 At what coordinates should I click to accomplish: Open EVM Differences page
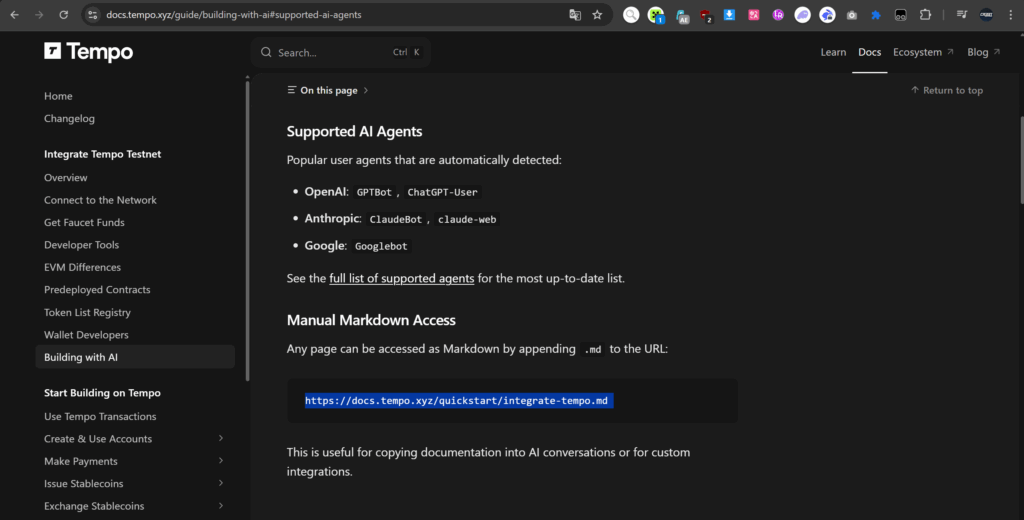point(82,267)
